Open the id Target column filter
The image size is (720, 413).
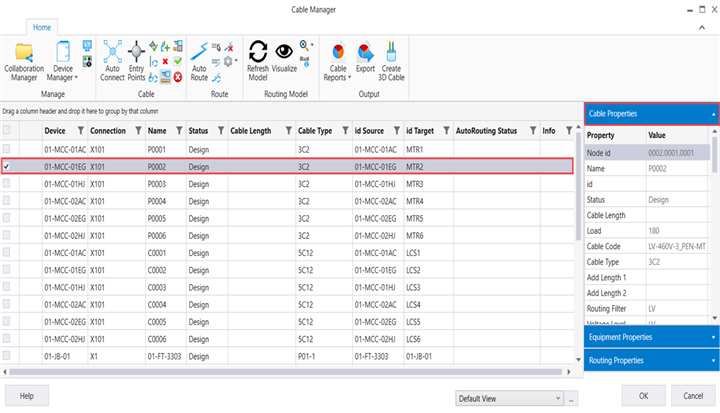coord(446,130)
